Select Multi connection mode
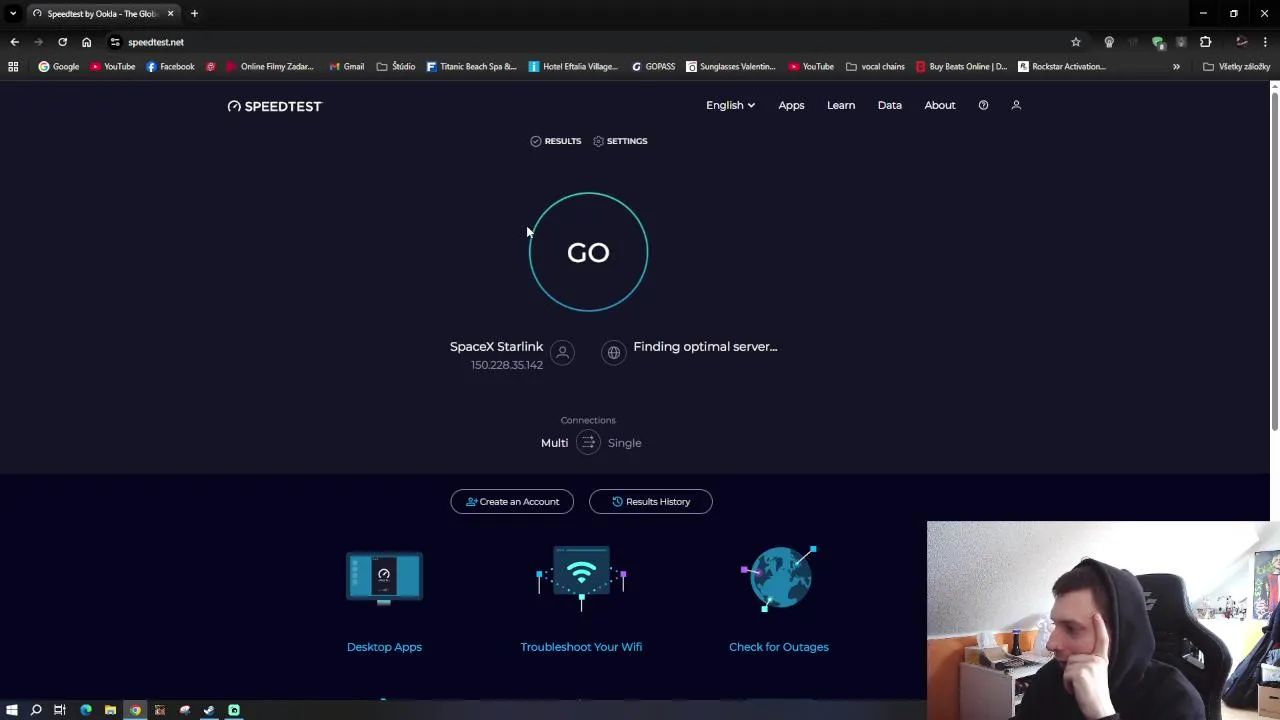Screen dimensions: 1280x720 pyautogui.click(x=554, y=443)
